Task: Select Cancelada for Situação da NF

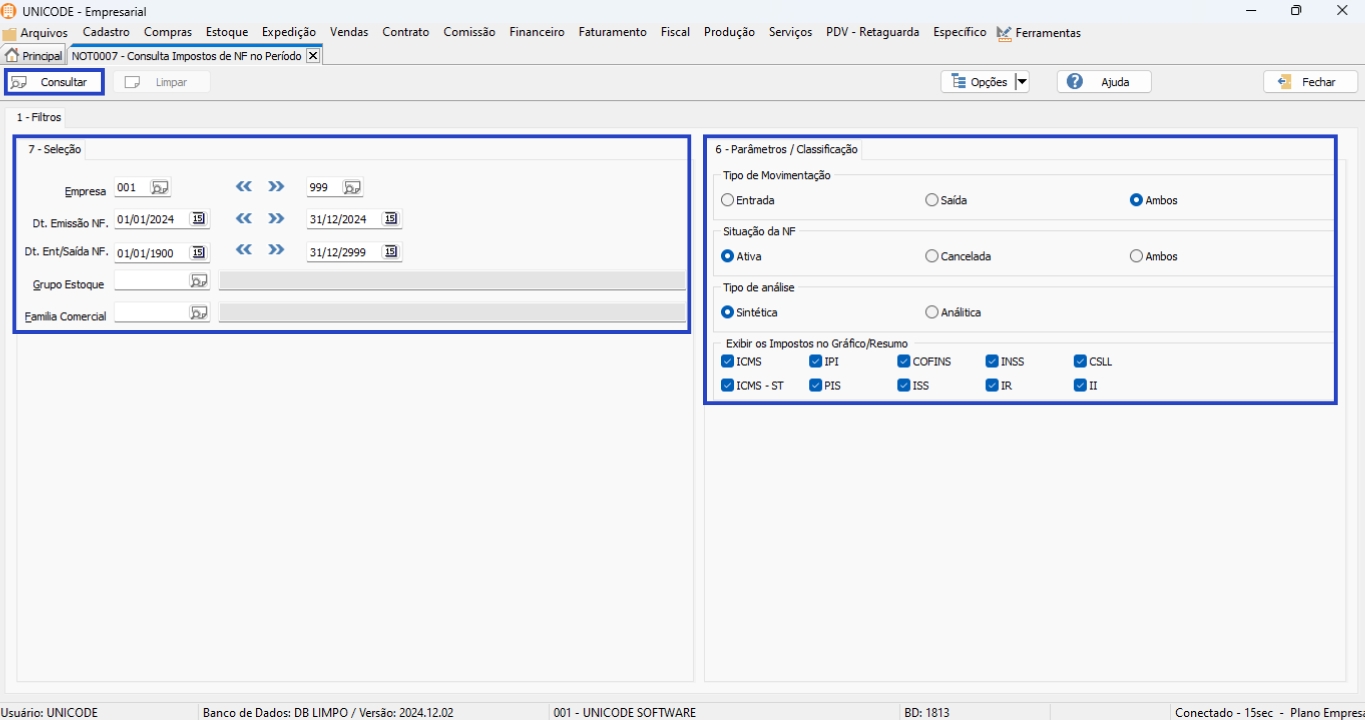Action: tap(932, 256)
